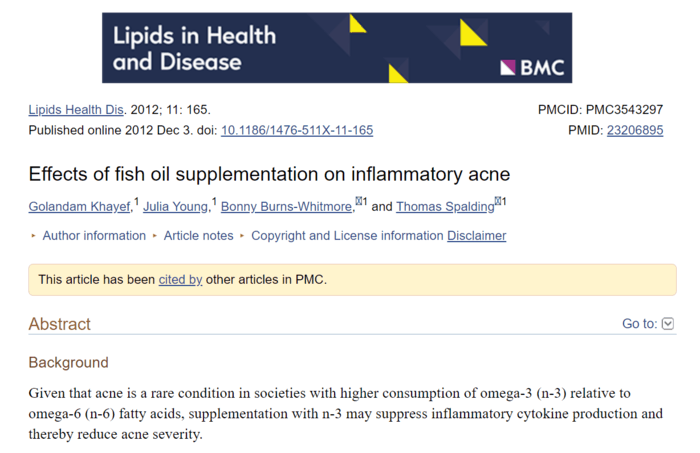Viewport: 700px width, 453px height.
Task: Click the email envelope icon after Burns-Whitmore
Action: click(x=358, y=202)
